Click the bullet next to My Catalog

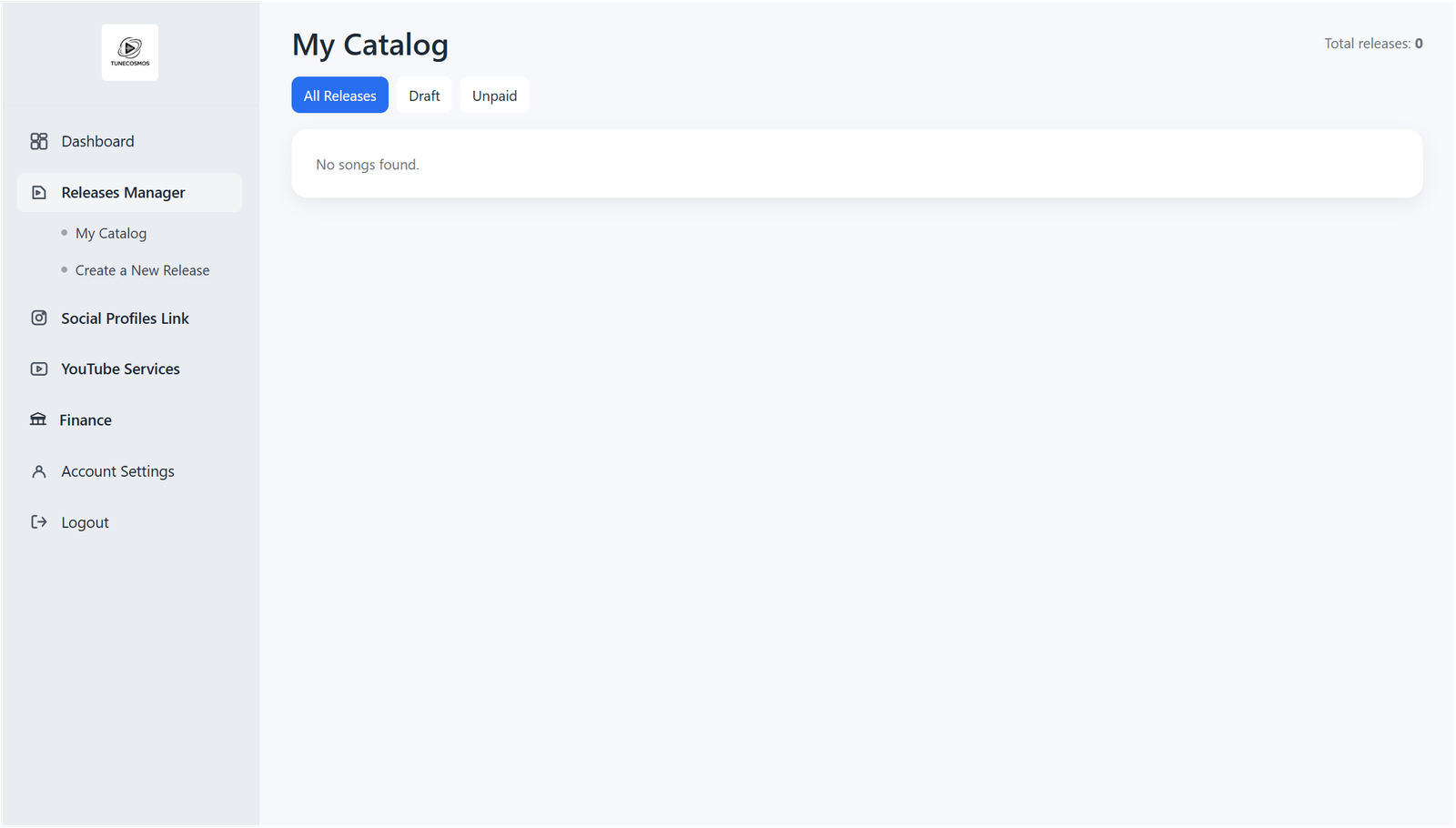(x=64, y=233)
